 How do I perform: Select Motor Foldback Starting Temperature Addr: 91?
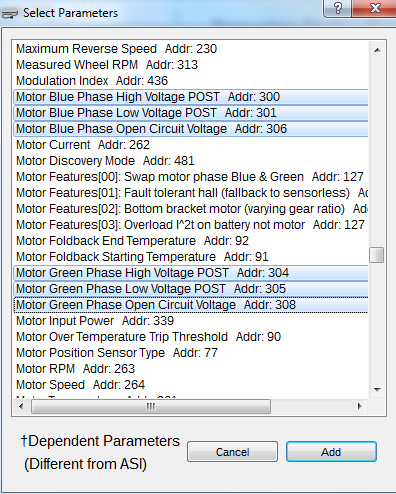point(191,257)
